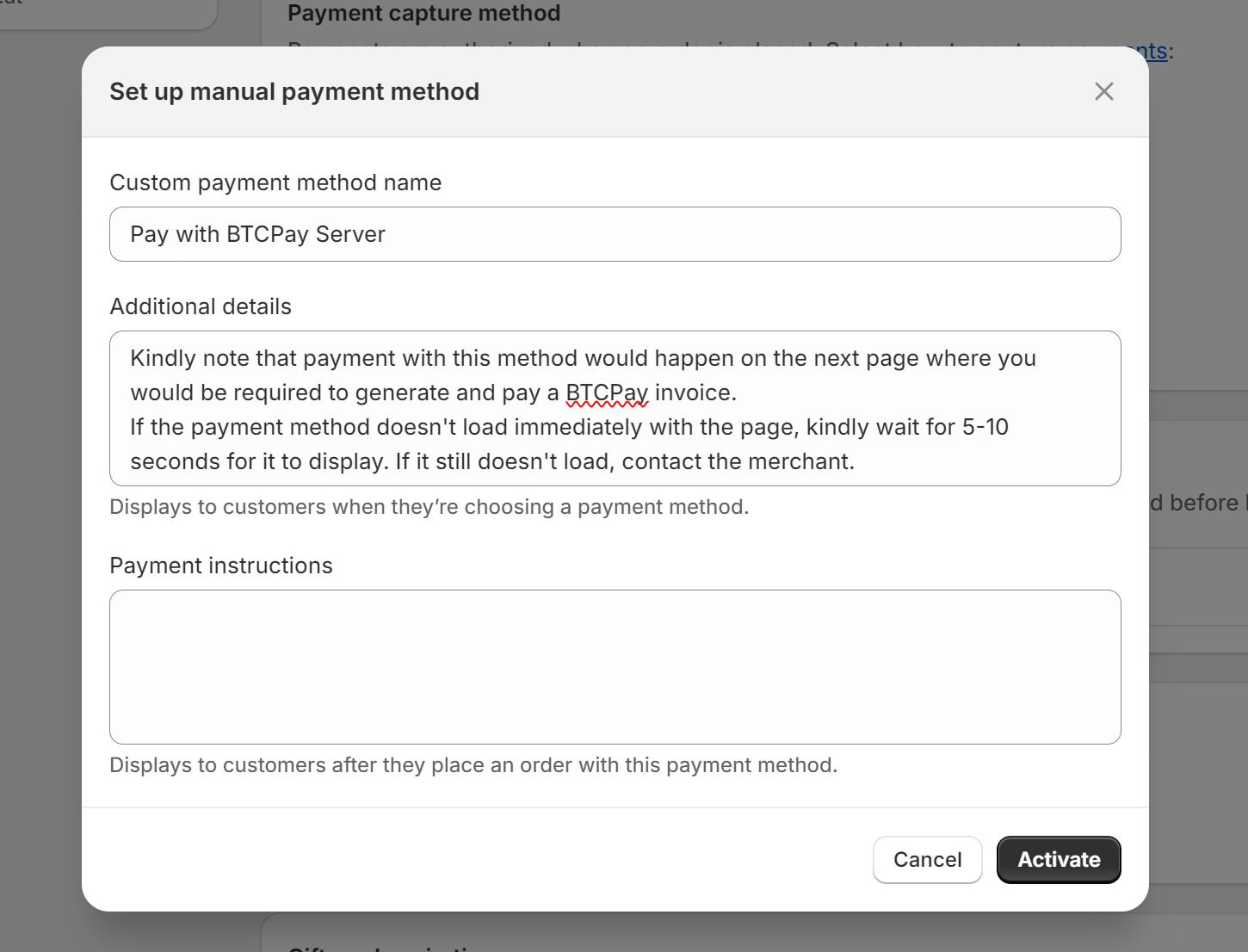
Task: Click inside the Payment instructions field
Action: click(x=615, y=667)
